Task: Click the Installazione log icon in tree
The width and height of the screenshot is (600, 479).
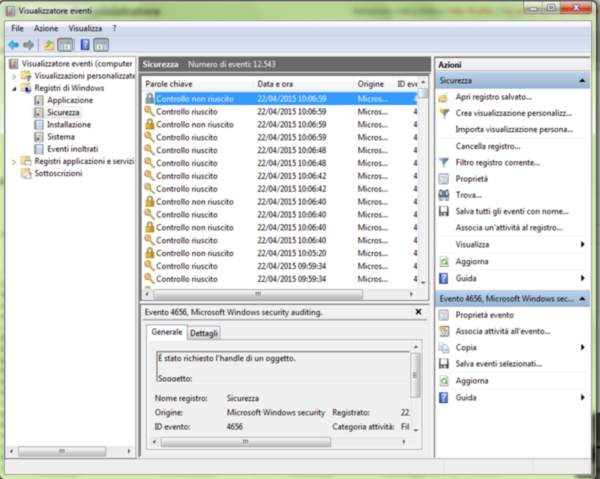Action: click(39, 125)
